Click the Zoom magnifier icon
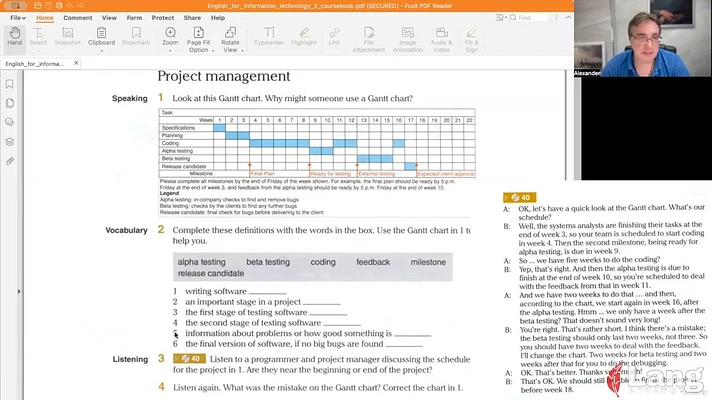The image size is (712, 400). (x=170, y=32)
